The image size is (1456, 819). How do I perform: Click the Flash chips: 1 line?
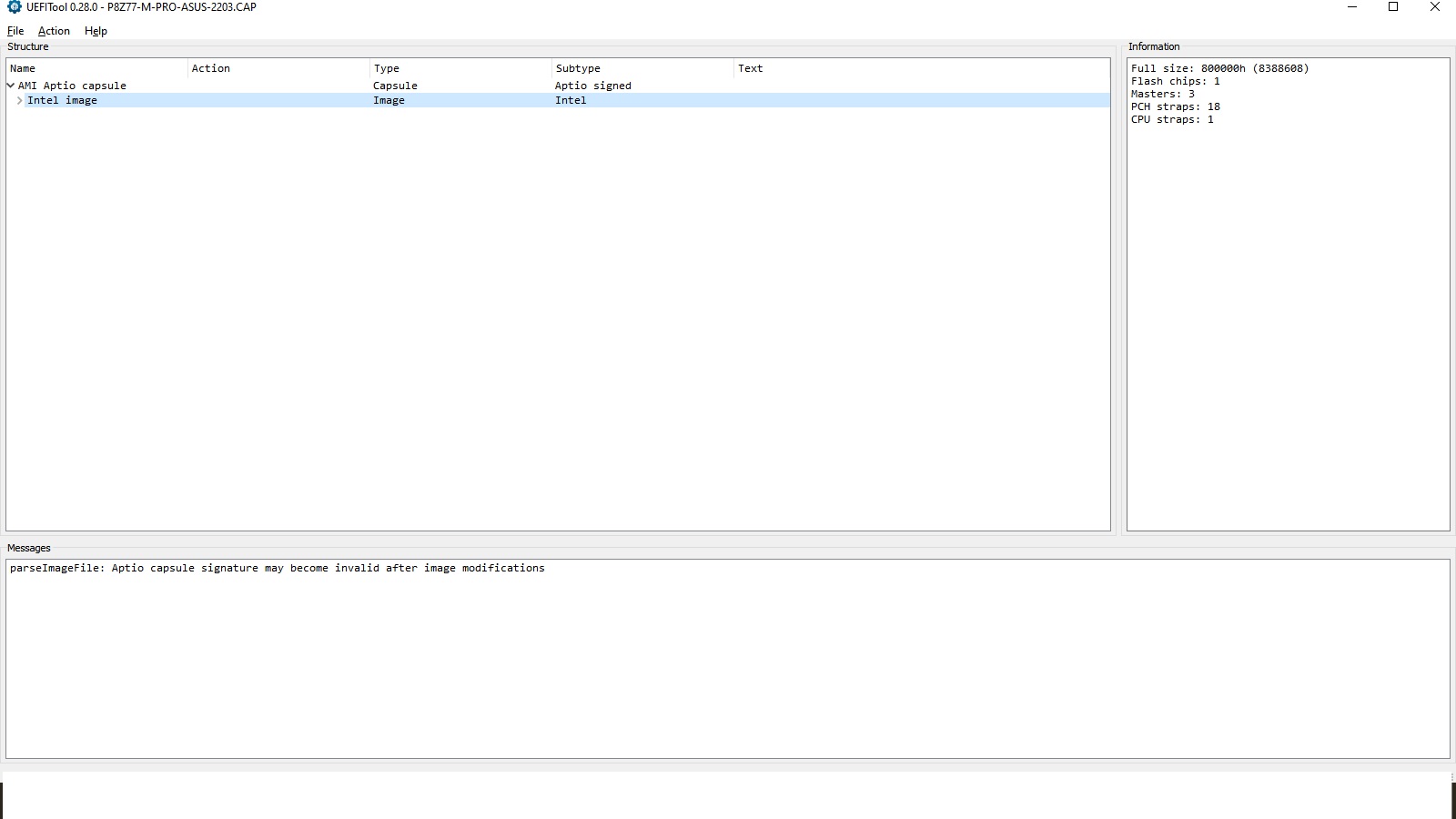1175,81
